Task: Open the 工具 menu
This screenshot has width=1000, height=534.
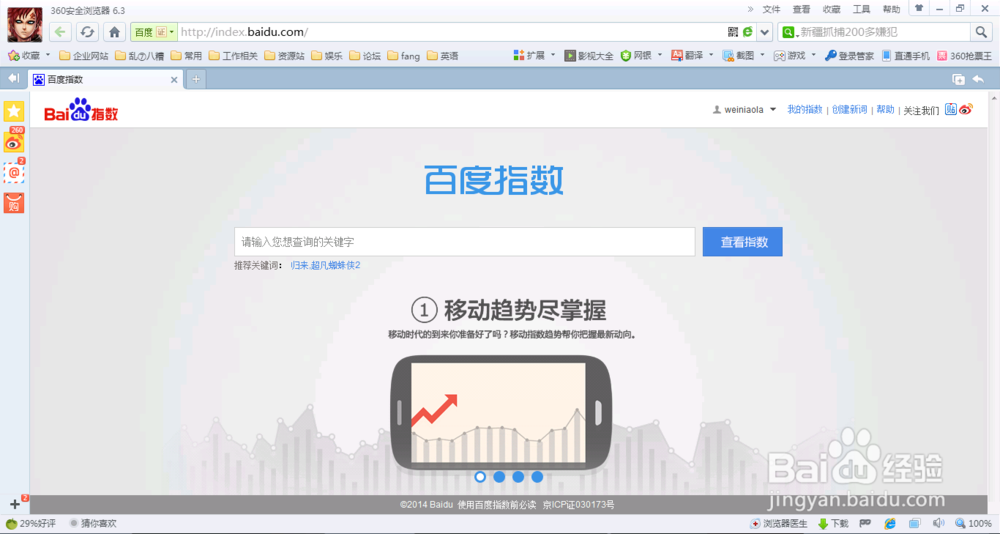Action: pyautogui.click(x=861, y=9)
